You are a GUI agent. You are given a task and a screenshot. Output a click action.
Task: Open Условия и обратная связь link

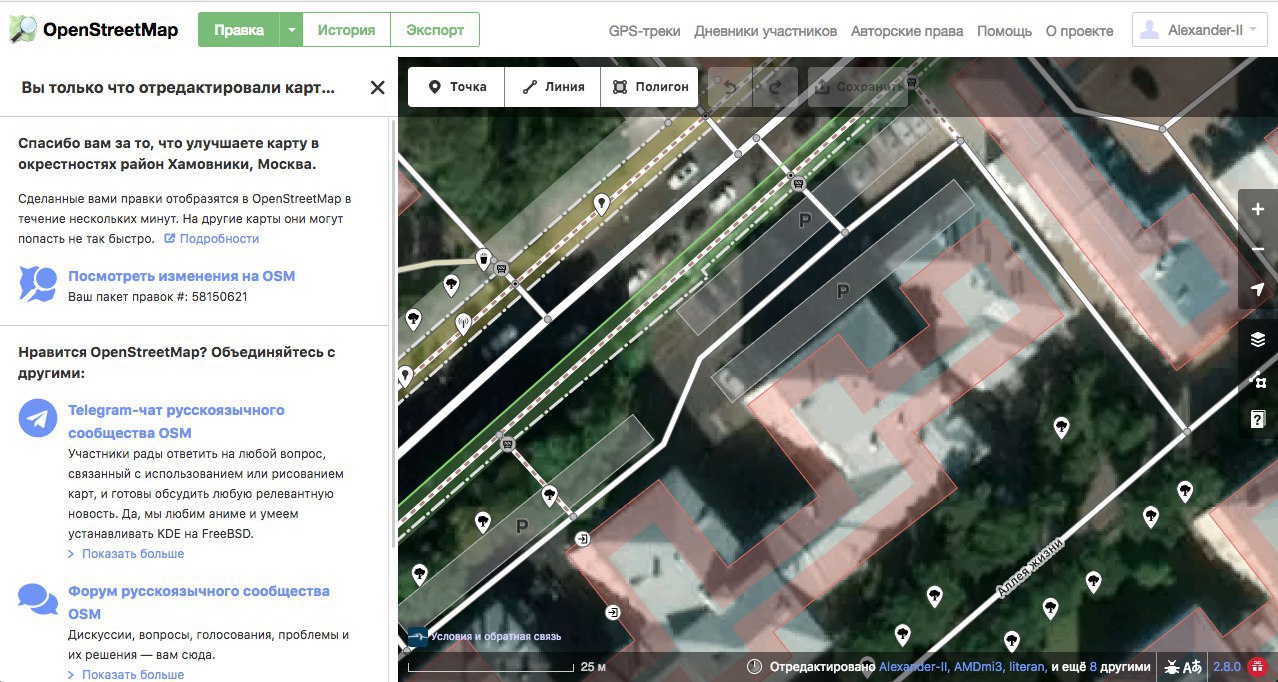tap(495, 636)
